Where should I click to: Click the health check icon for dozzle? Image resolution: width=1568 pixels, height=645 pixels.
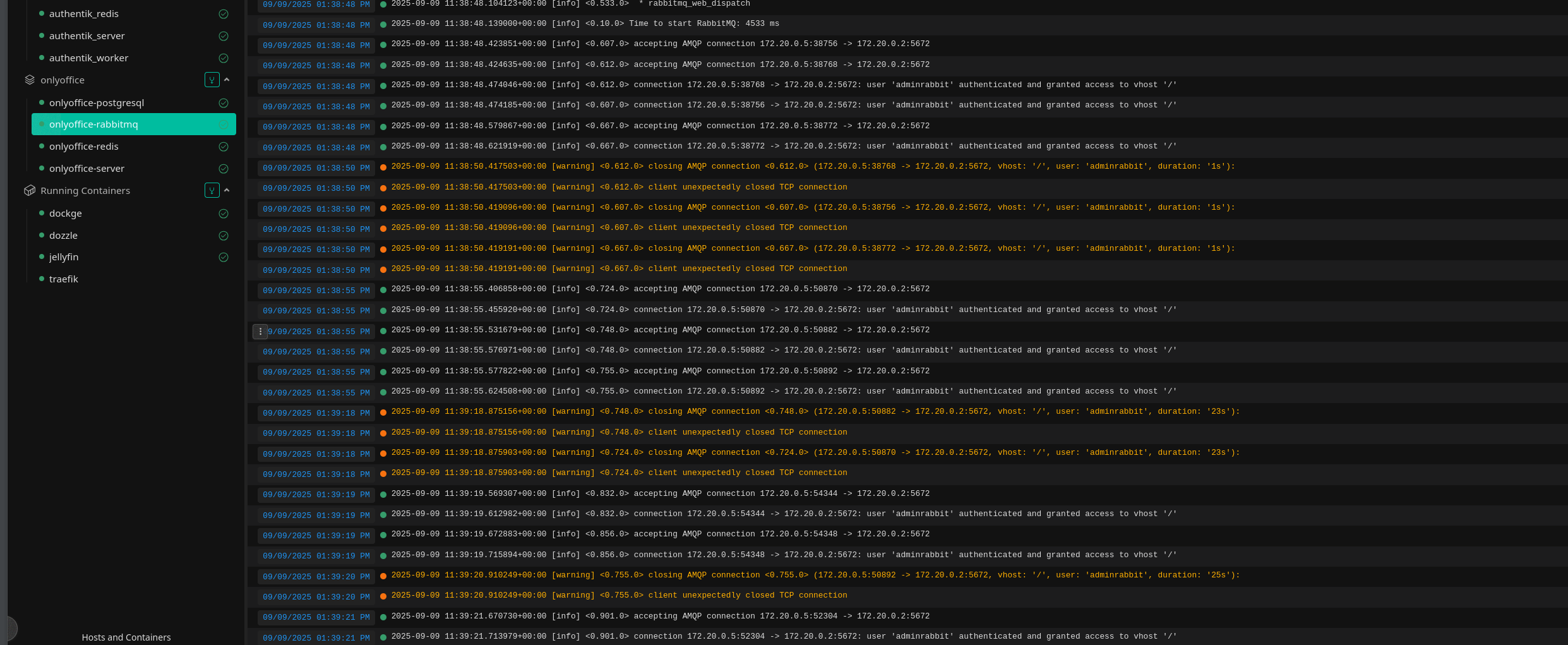click(224, 236)
